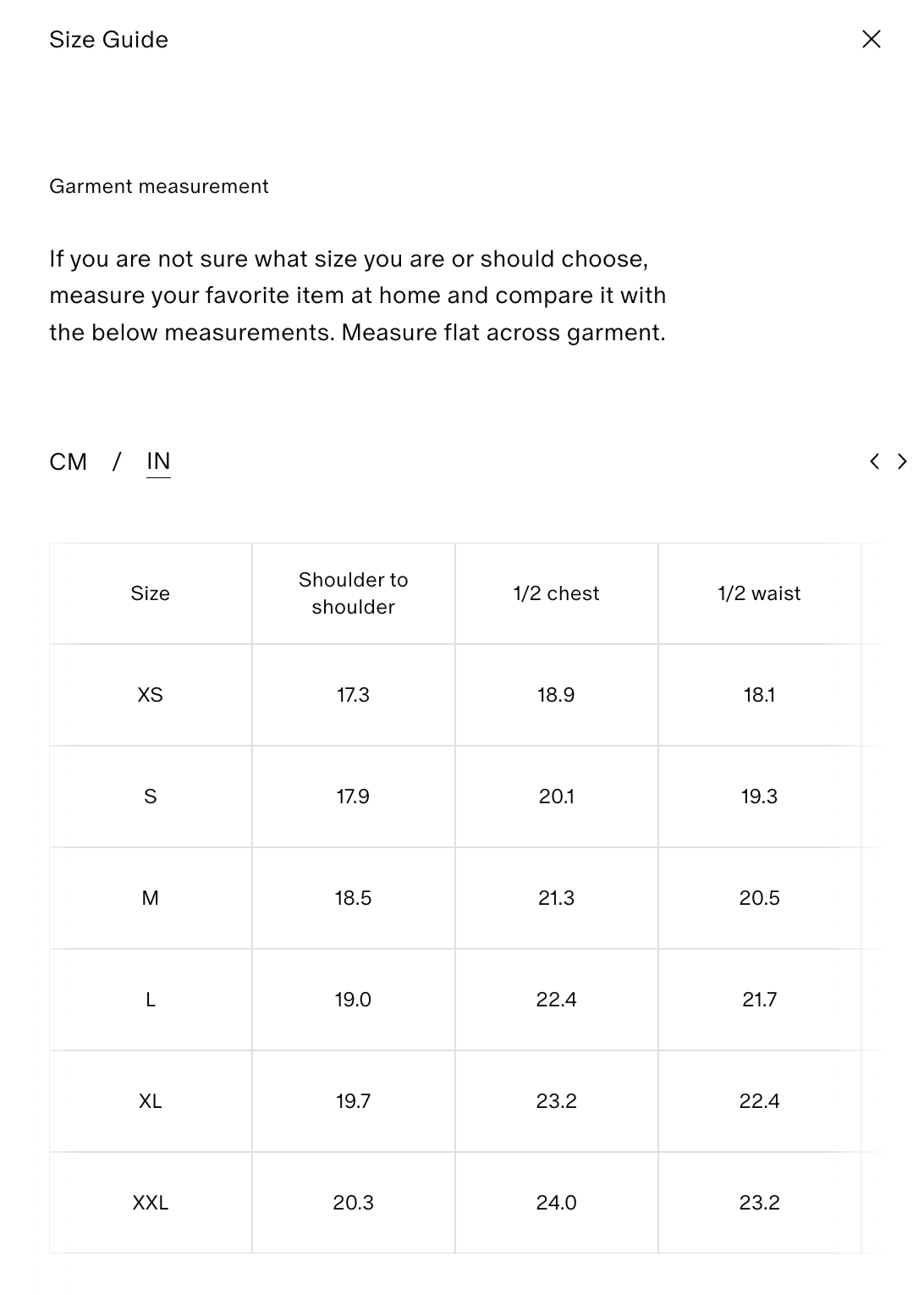Click the Size column header
The width and height of the screenshot is (924, 1295).
tap(151, 593)
